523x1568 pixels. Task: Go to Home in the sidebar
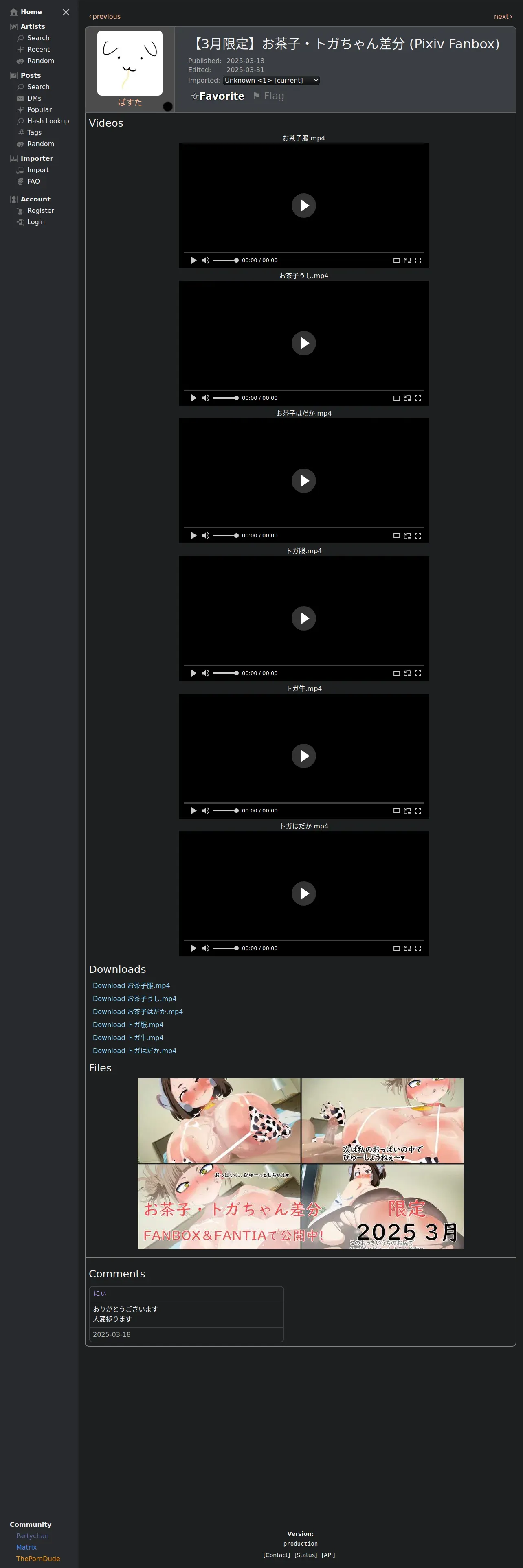click(26, 12)
